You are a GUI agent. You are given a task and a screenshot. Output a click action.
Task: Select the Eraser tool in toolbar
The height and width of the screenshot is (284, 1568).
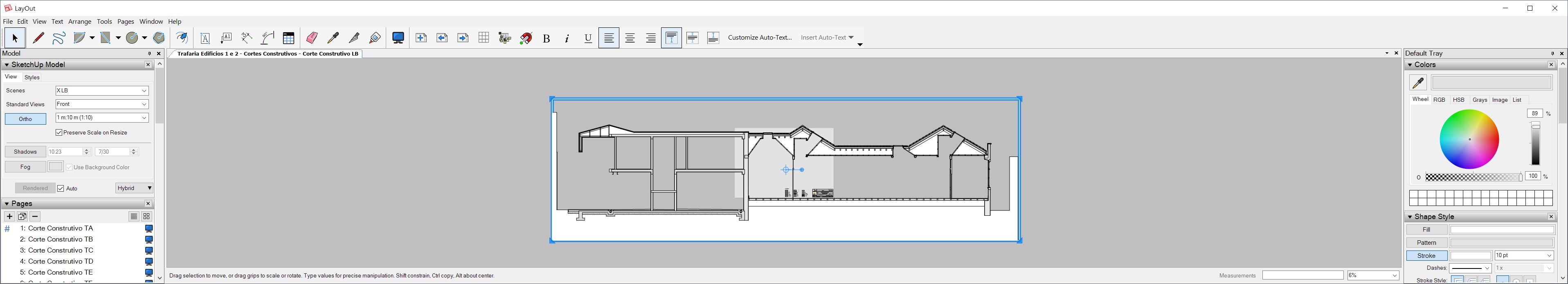[x=312, y=38]
